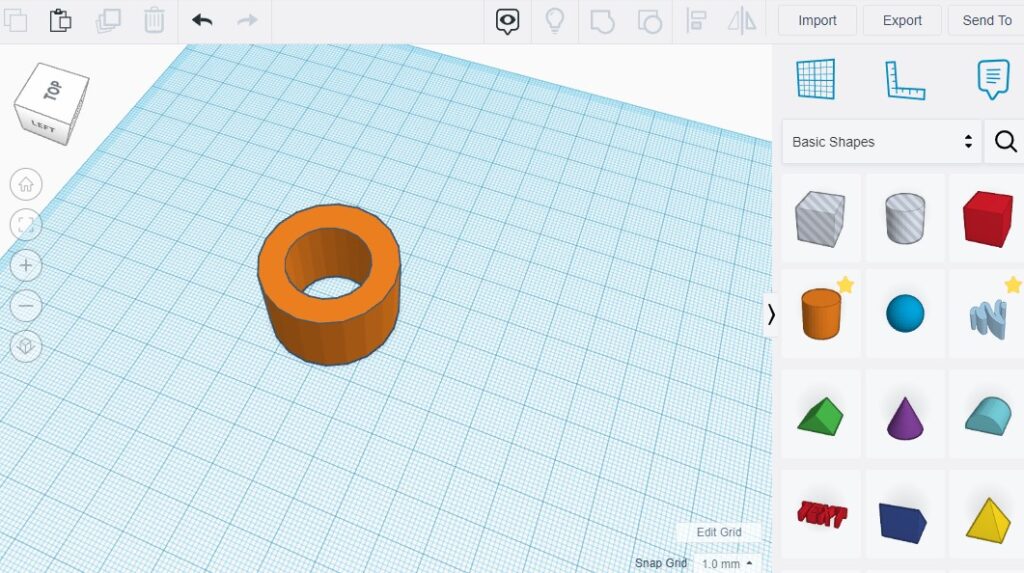
Task: Click the shapes search magnifier icon
Action: 1005,141
